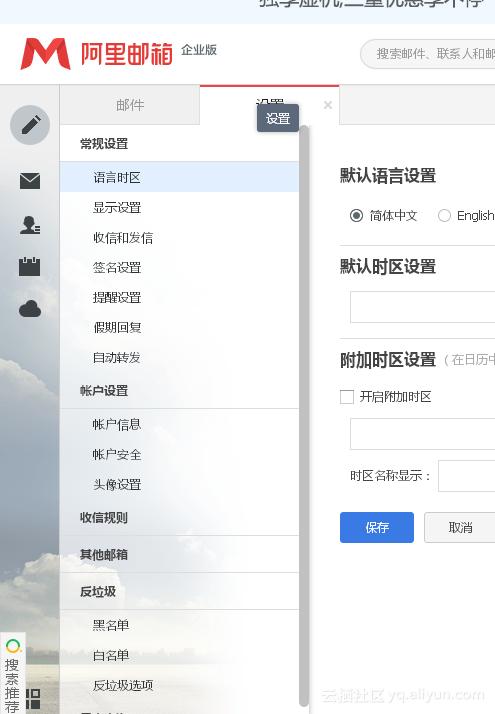Click the compose pencil icon
The image size is (495, 714).
30,125
